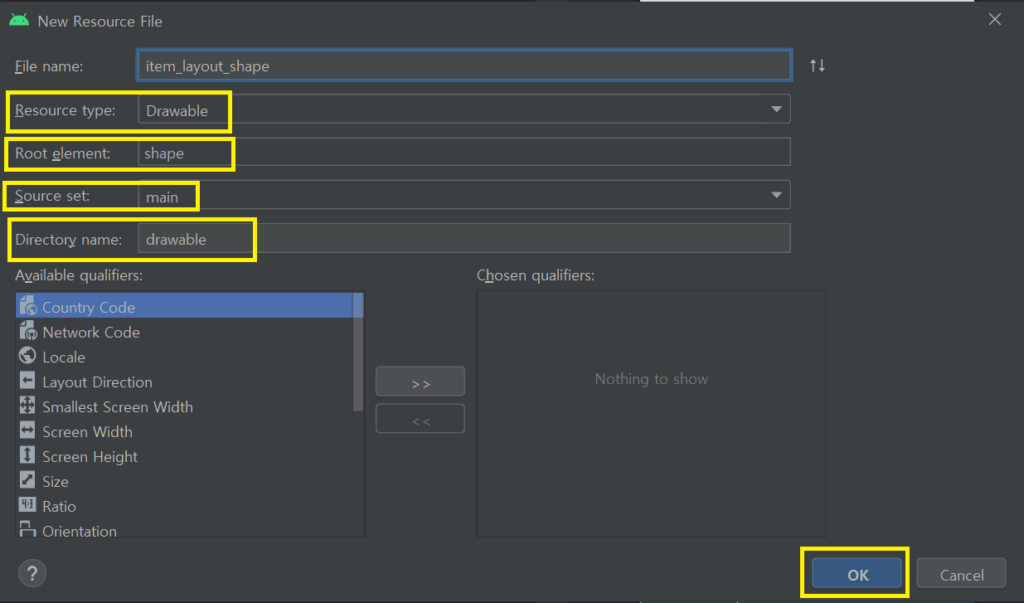Click the Country Code qualifier icon
Screen dimensions: 1024x603
[27, 307]
